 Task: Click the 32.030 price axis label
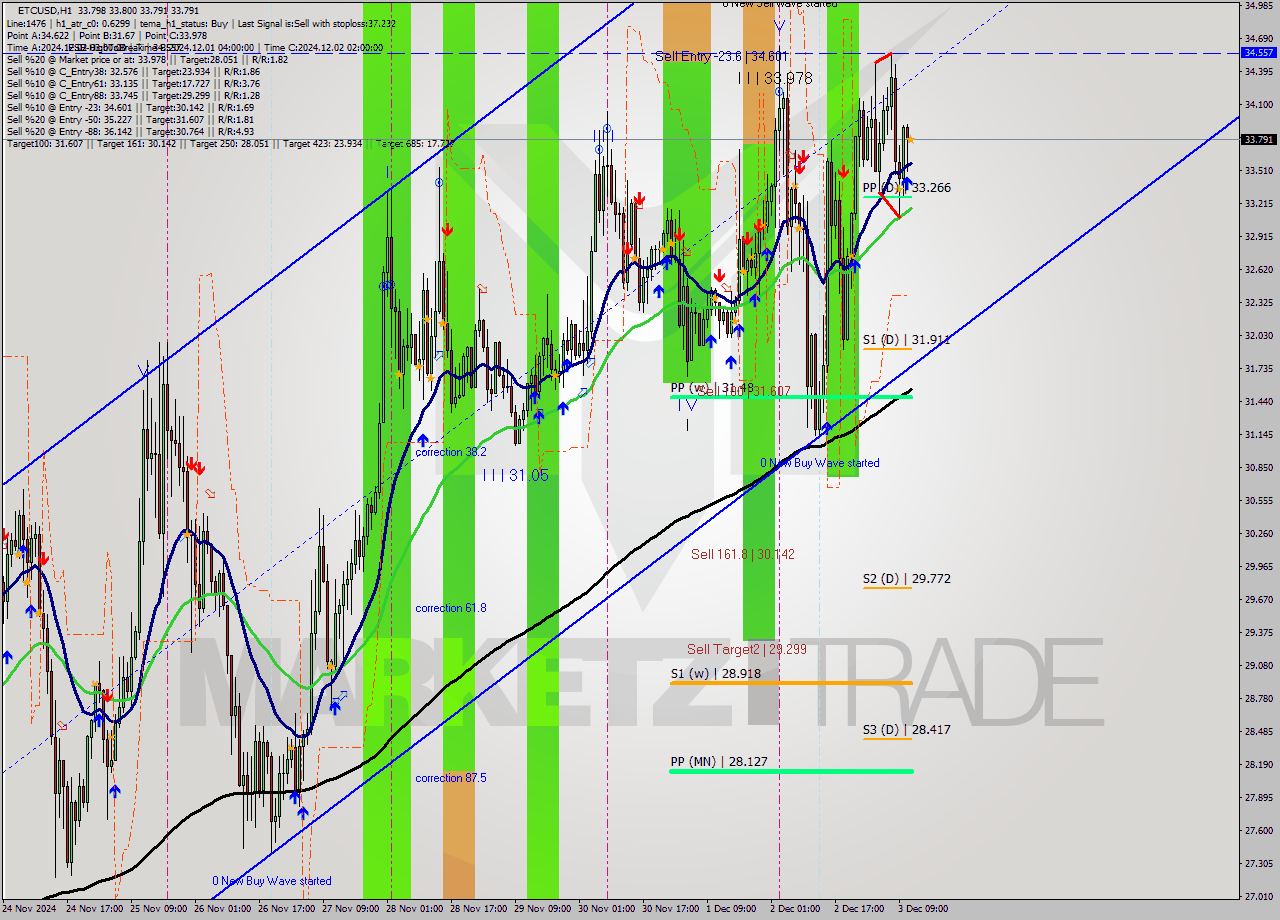tap(1258, 336)
